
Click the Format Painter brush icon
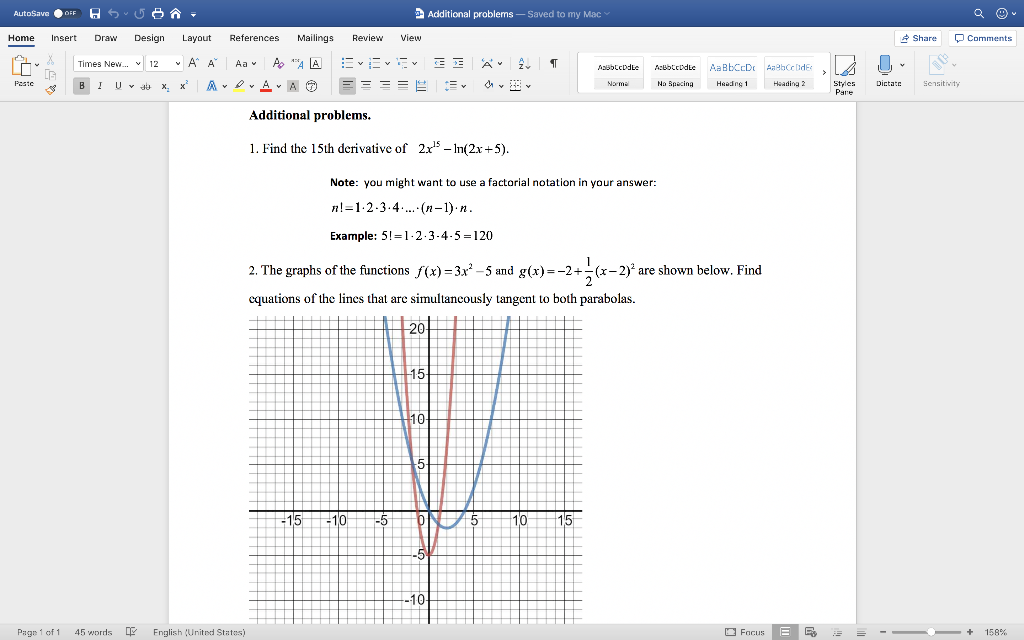click(50, 89)
